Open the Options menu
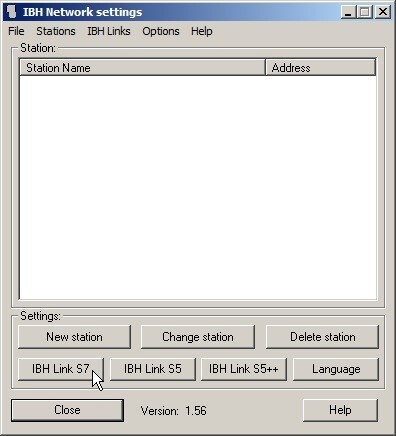The image size is (396, 436). point(161,31)
